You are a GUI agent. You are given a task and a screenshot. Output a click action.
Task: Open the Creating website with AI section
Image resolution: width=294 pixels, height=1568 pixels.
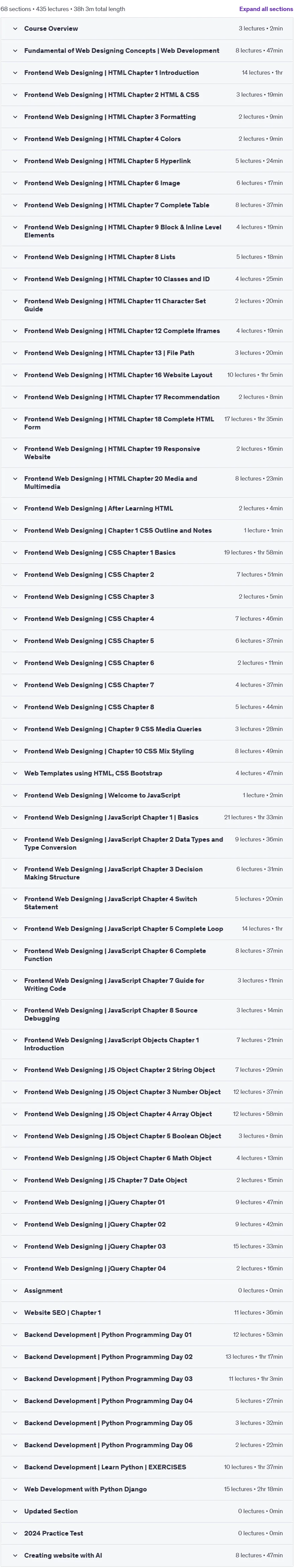pyautogui.click(x=147, y=1555)
